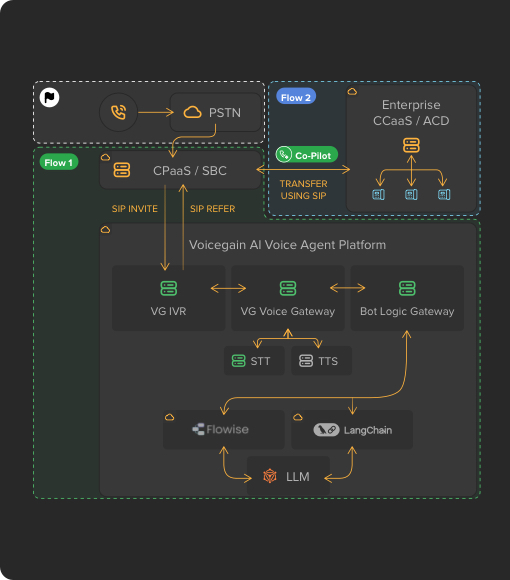Click the Flow 2 blue badge

tap(296, 97)
